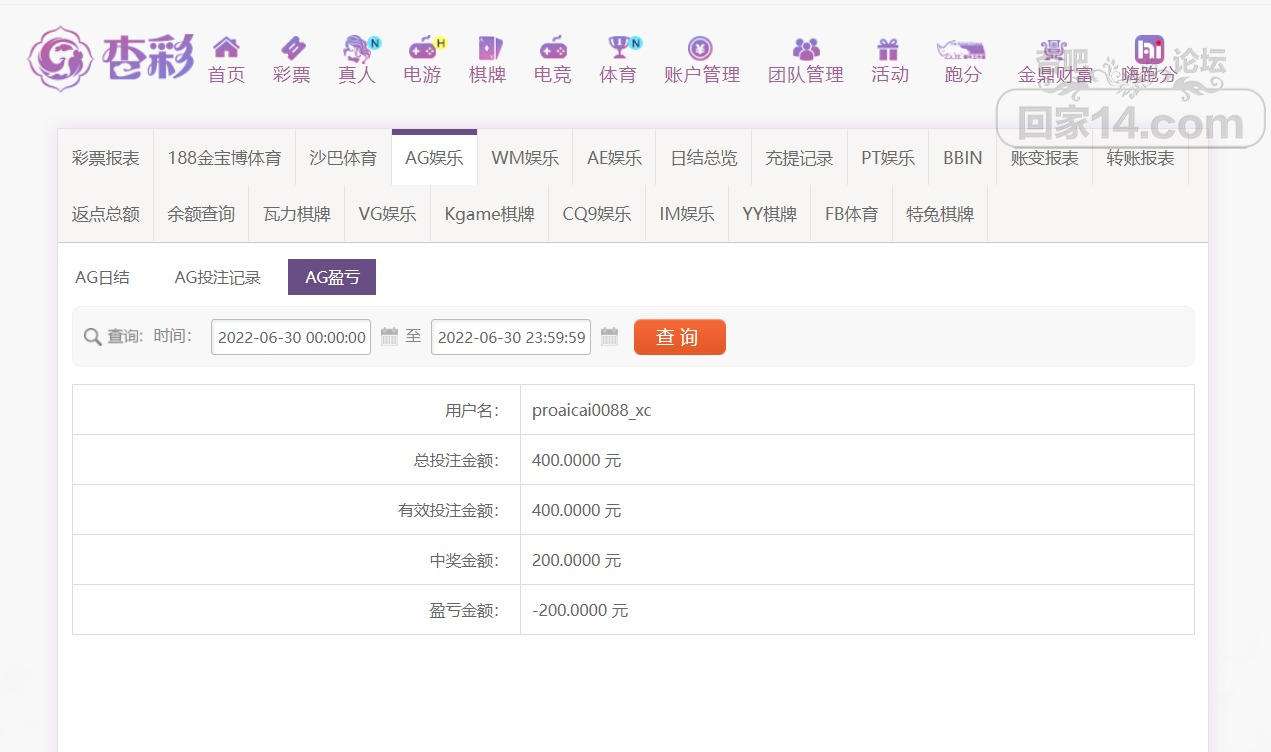Click the 活动 gift icon
Viewport: 1271px width, 752px height.
click(x=889, y=48)
